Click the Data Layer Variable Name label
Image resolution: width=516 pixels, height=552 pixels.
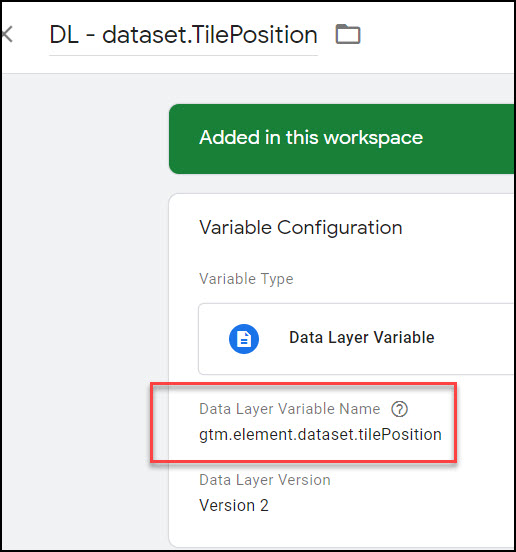290,409
